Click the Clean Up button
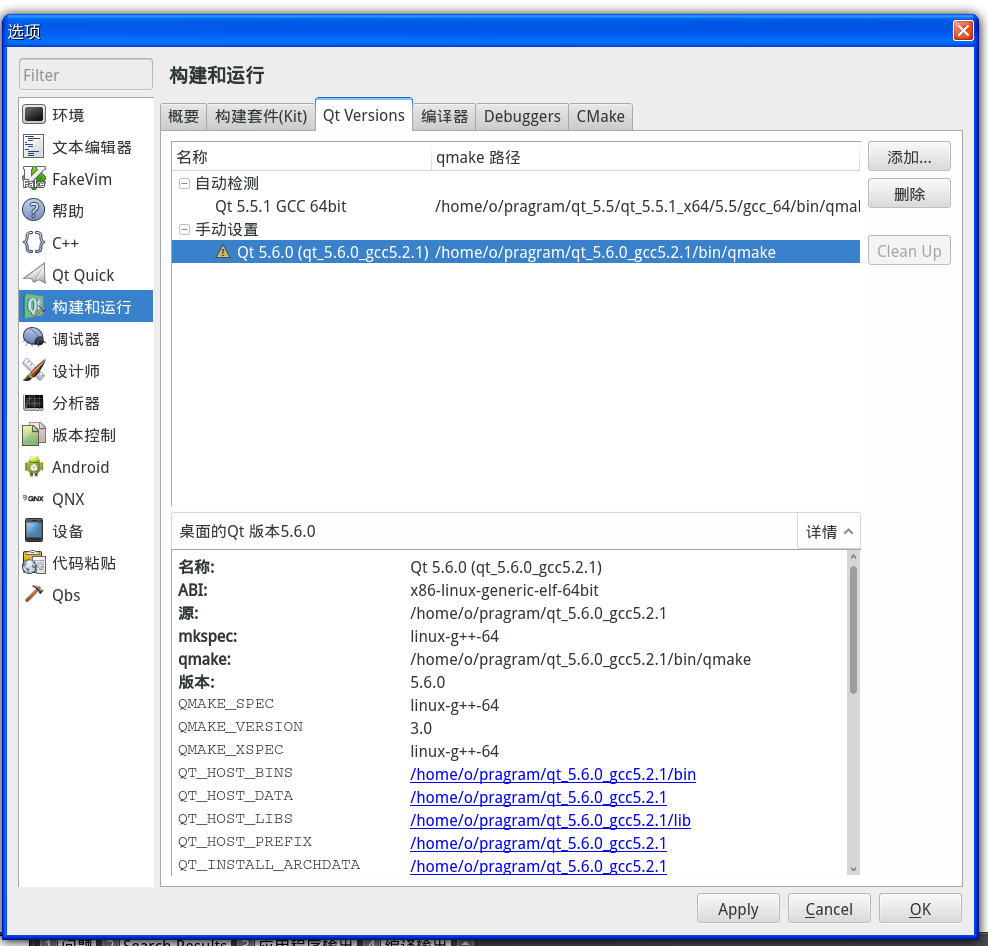The image size is (988, 946). tap(909, 251)
